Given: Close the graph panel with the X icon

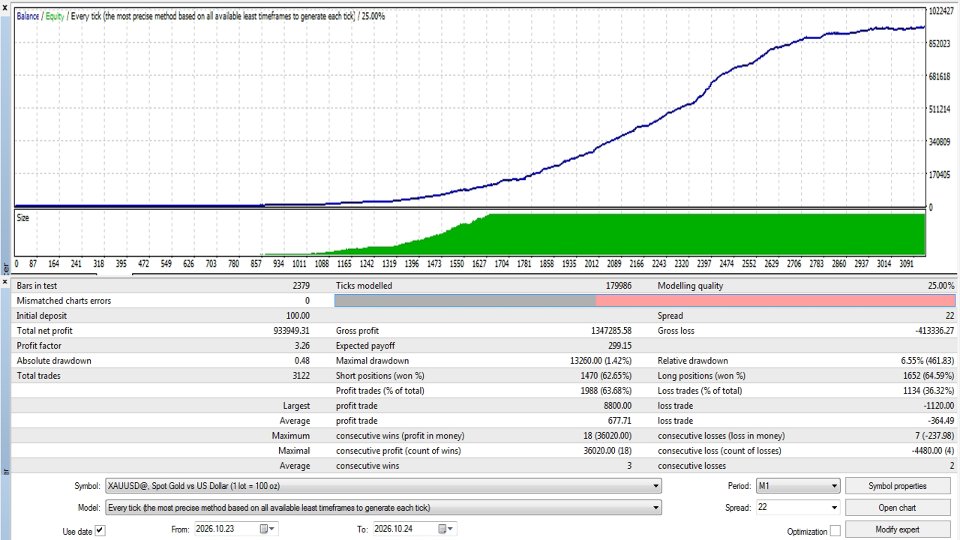Looking at the screenshot, I should [x=5, y=6].
